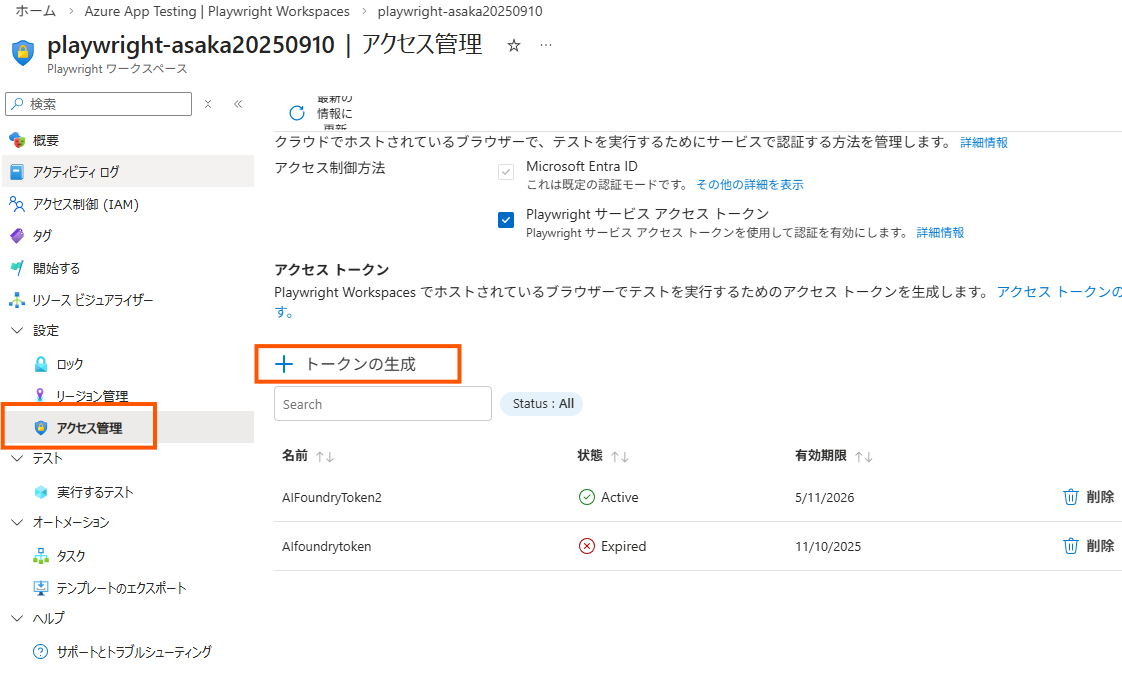Focus the sidebar 検索 box
Viewport: 1122px width, 674px height.
[x=99, y=104]
